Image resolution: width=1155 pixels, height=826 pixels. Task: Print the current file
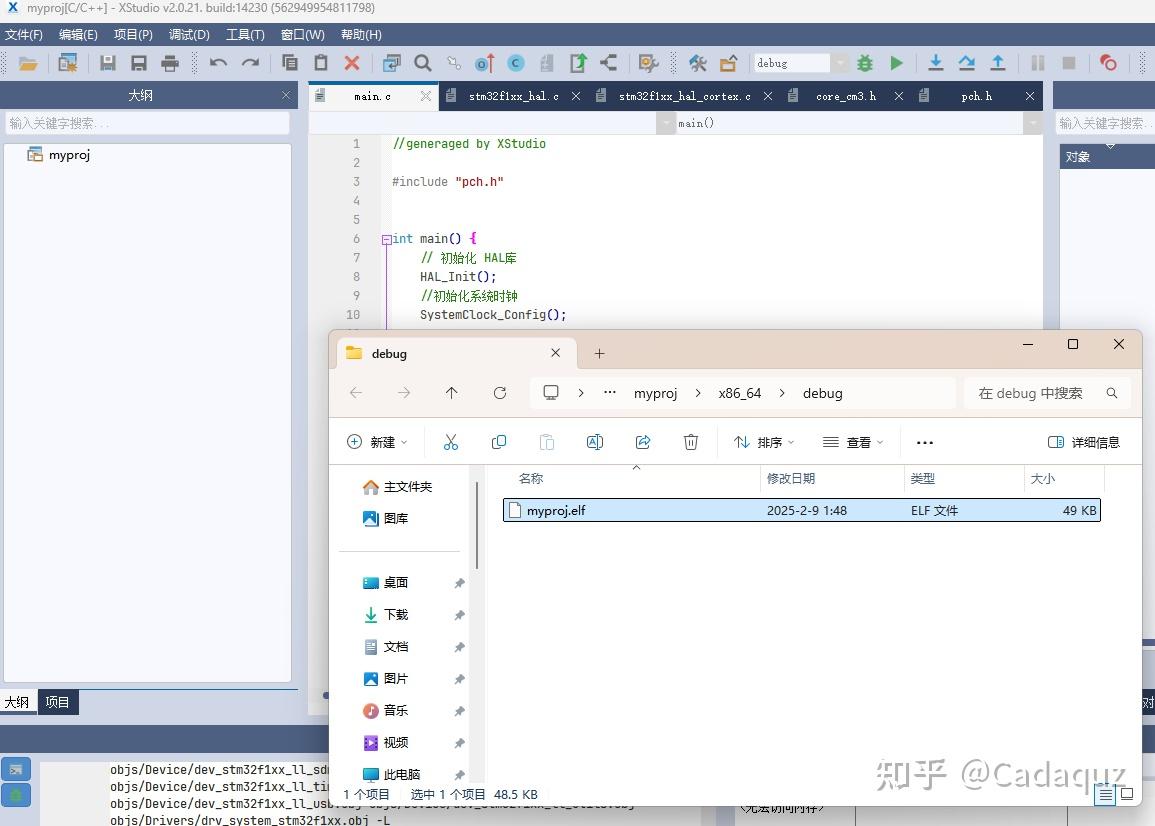[x=170, y=63]
